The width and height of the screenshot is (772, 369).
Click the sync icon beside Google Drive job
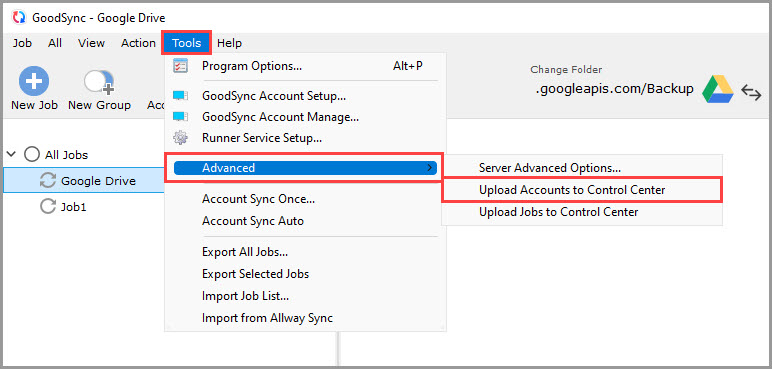click(x=47, y=180)
